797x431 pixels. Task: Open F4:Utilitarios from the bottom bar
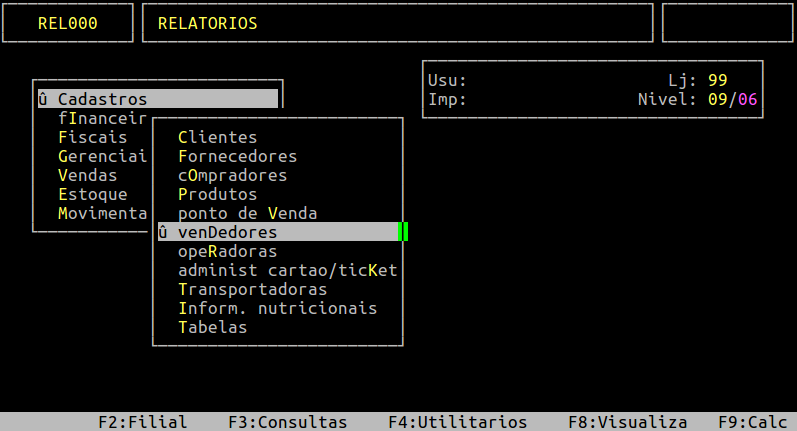(457, 422)
